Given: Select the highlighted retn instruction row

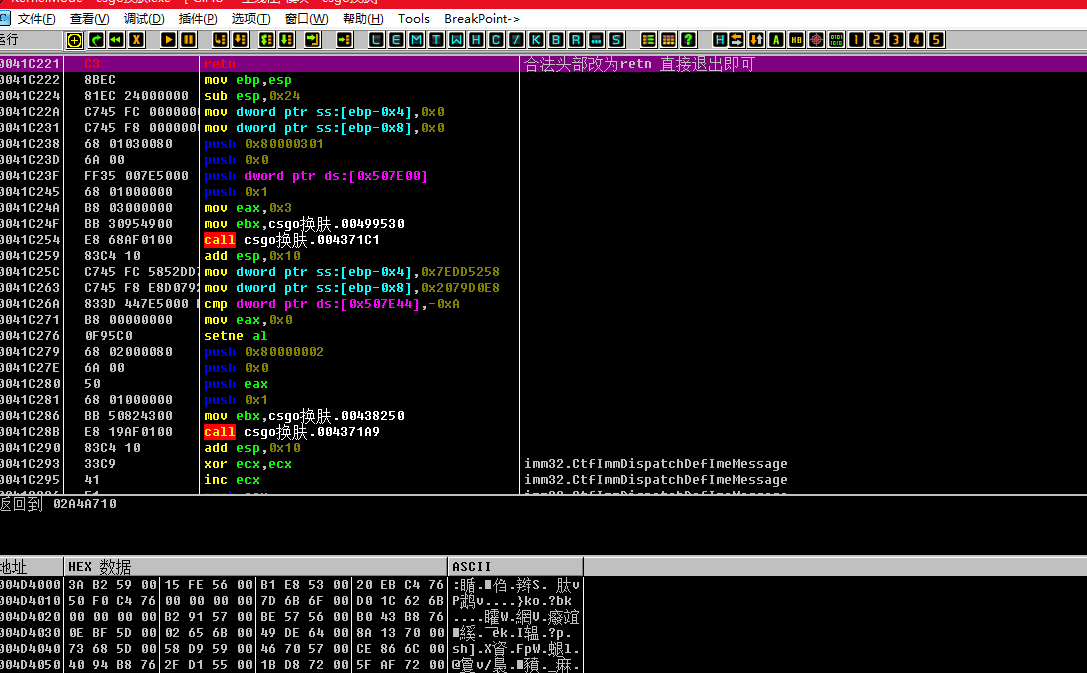Looking at the screenshot, I should pos(544,64).
